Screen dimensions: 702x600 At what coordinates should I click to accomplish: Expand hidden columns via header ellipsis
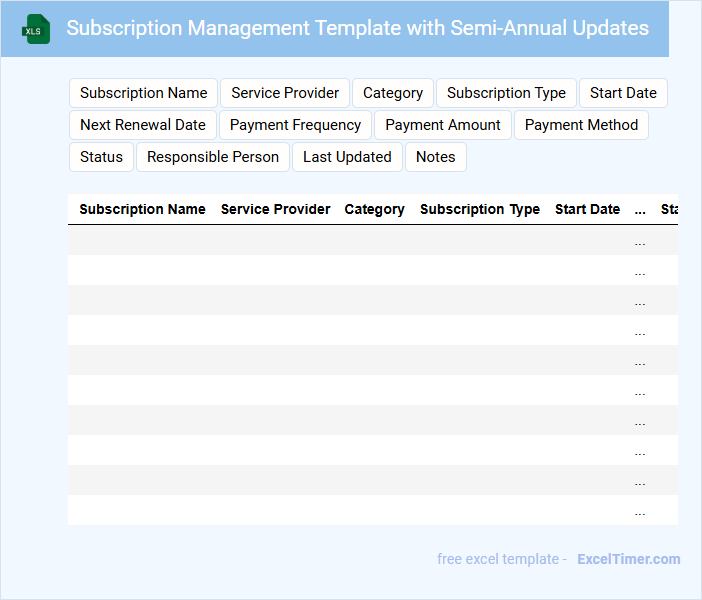click(640, 210)
